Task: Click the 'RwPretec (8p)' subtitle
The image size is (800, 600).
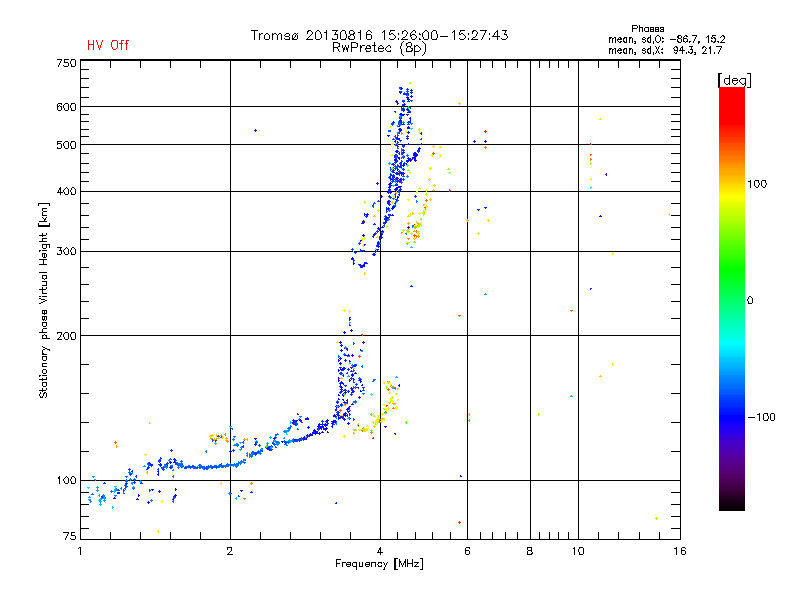Action: [x=379, y=48]
